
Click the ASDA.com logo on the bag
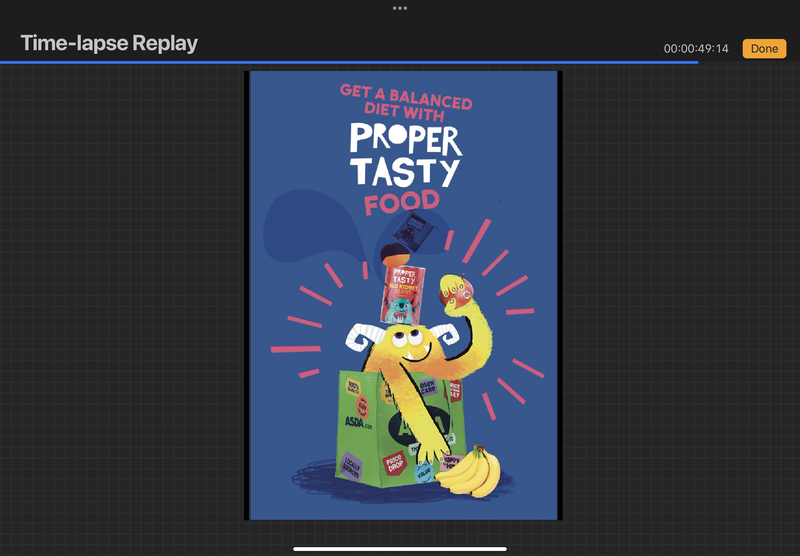click(x=355, y=422)
